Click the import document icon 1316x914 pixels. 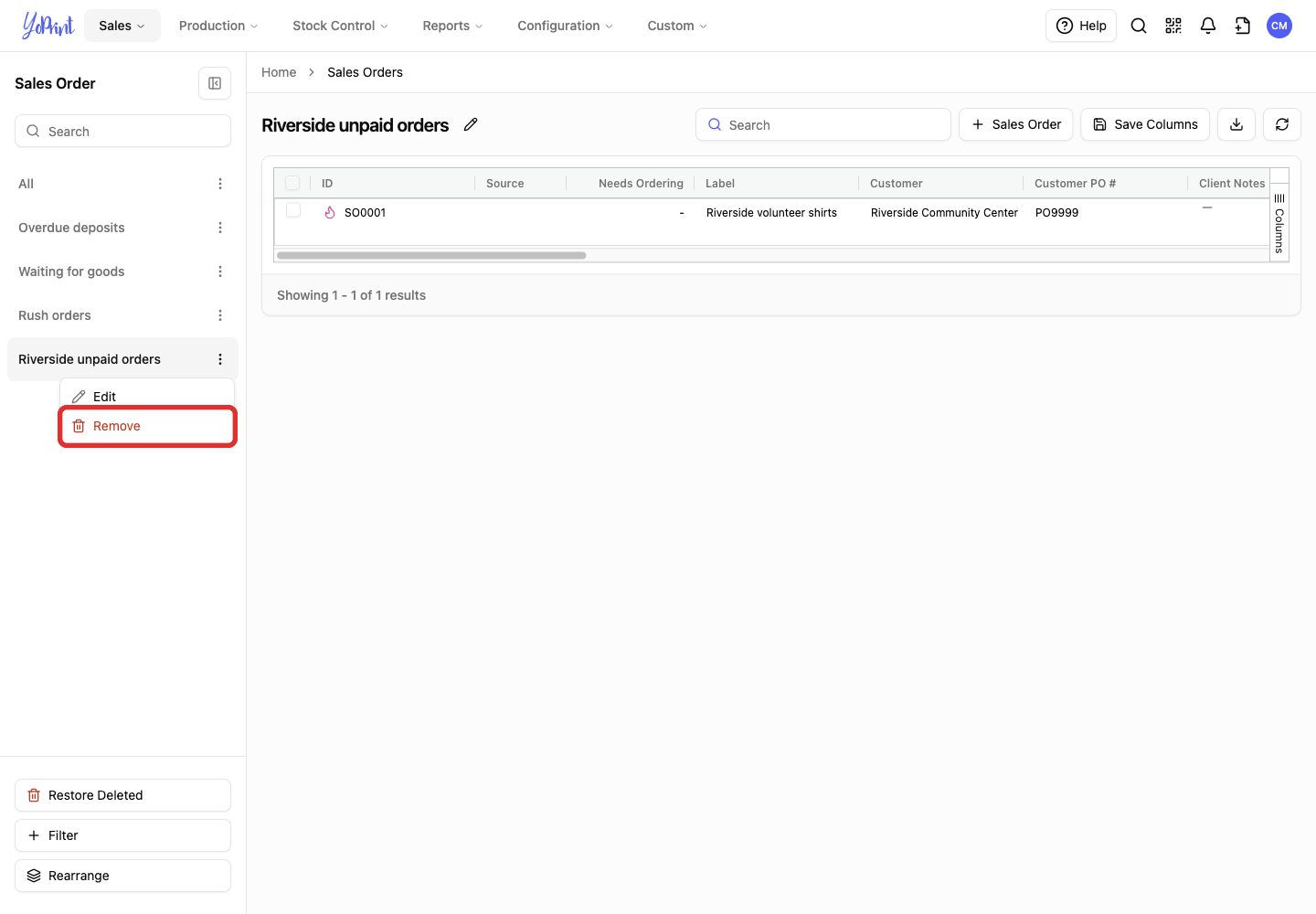[x=1243, y=26]
